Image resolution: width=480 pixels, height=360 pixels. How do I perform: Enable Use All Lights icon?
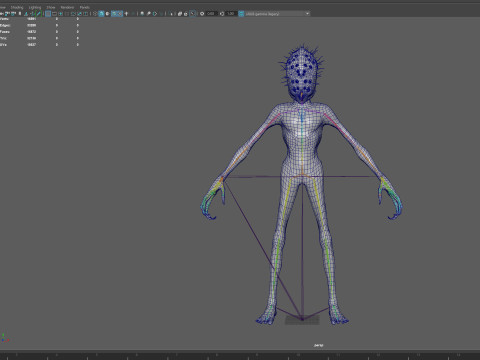(x=126, y=14)
